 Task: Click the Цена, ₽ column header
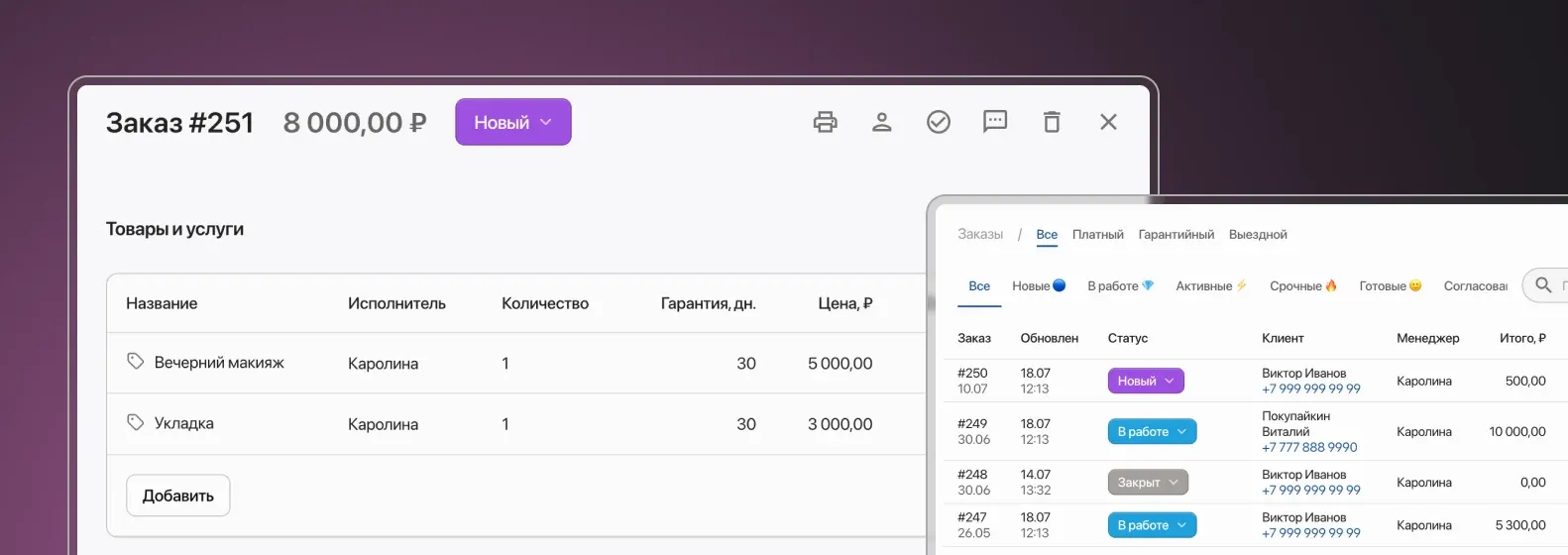(845, 303)
